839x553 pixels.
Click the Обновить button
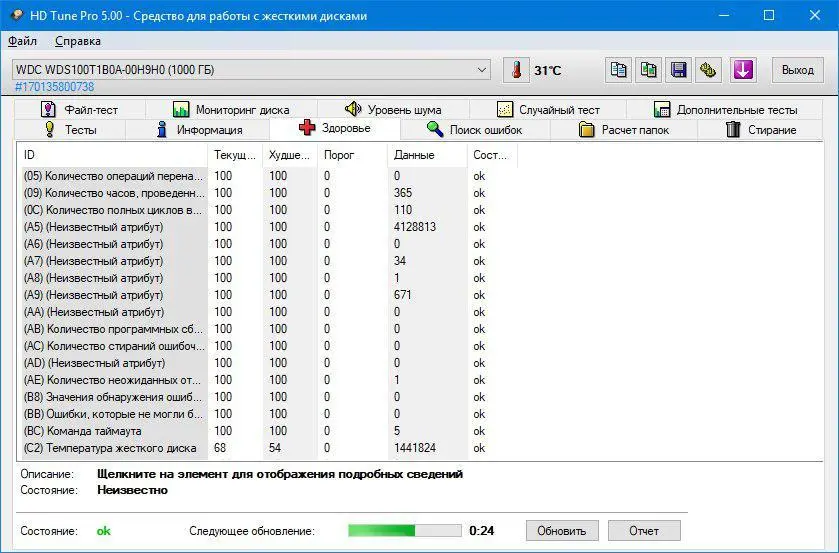pos(561,531)
